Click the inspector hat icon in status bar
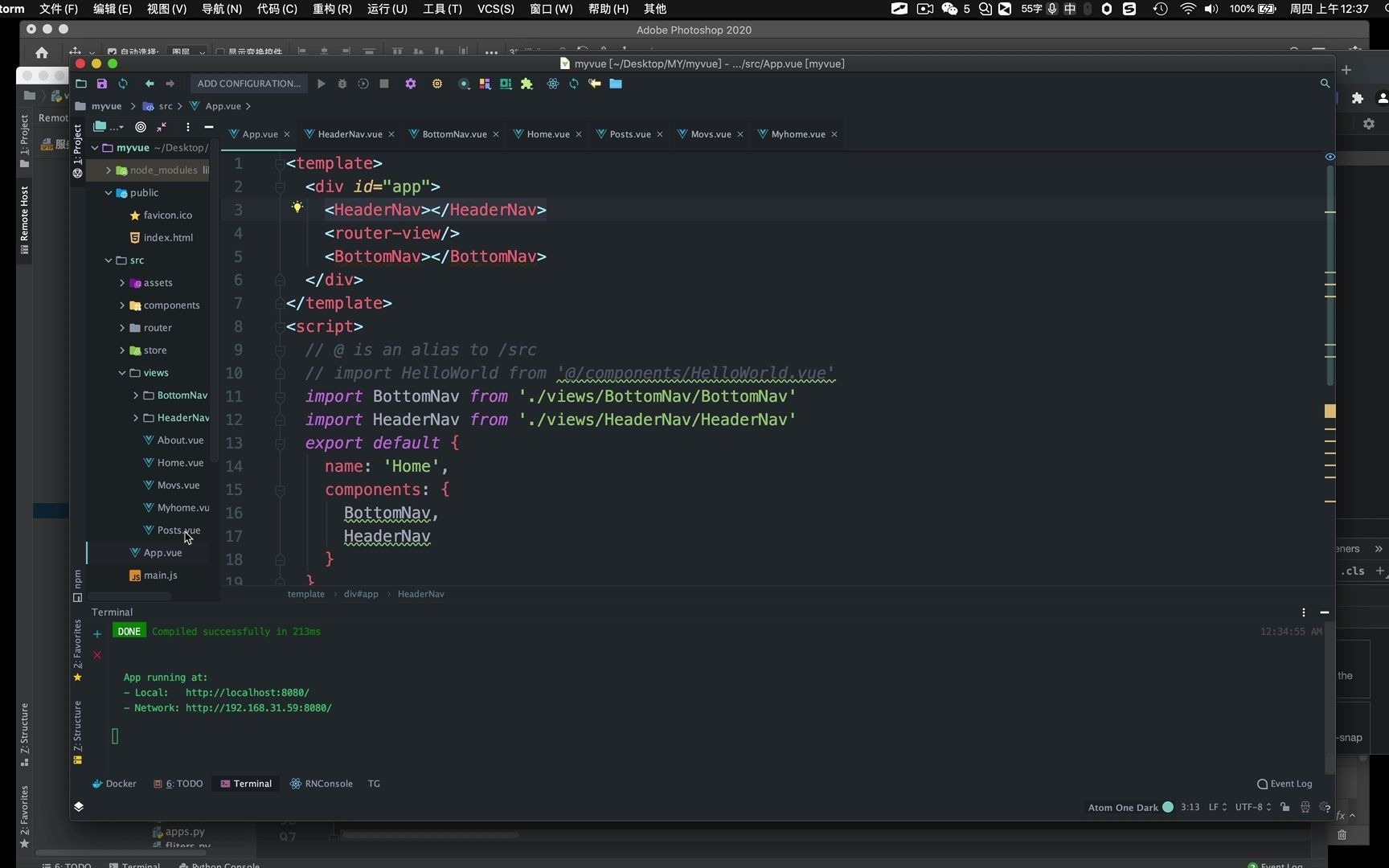 tap(1305, 807)
